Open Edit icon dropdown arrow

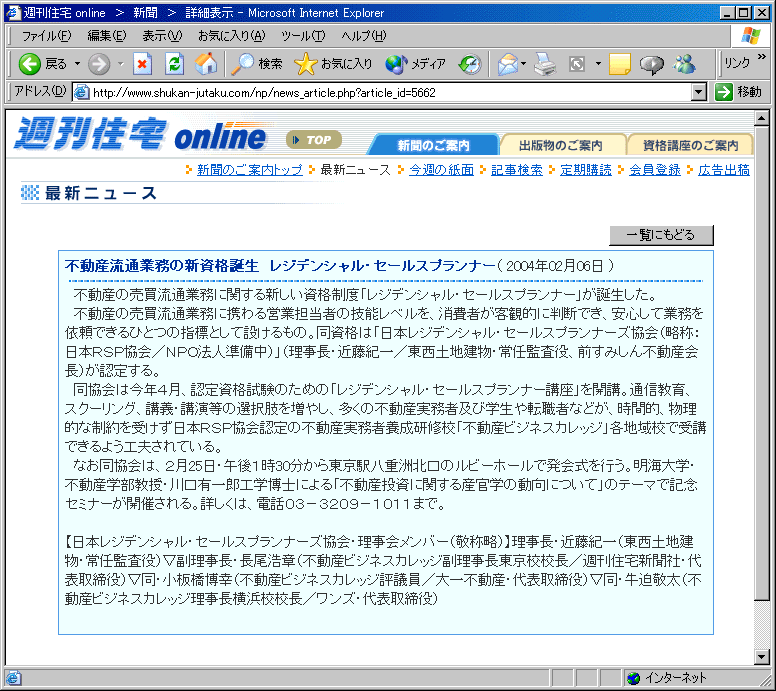coord(598,64)
